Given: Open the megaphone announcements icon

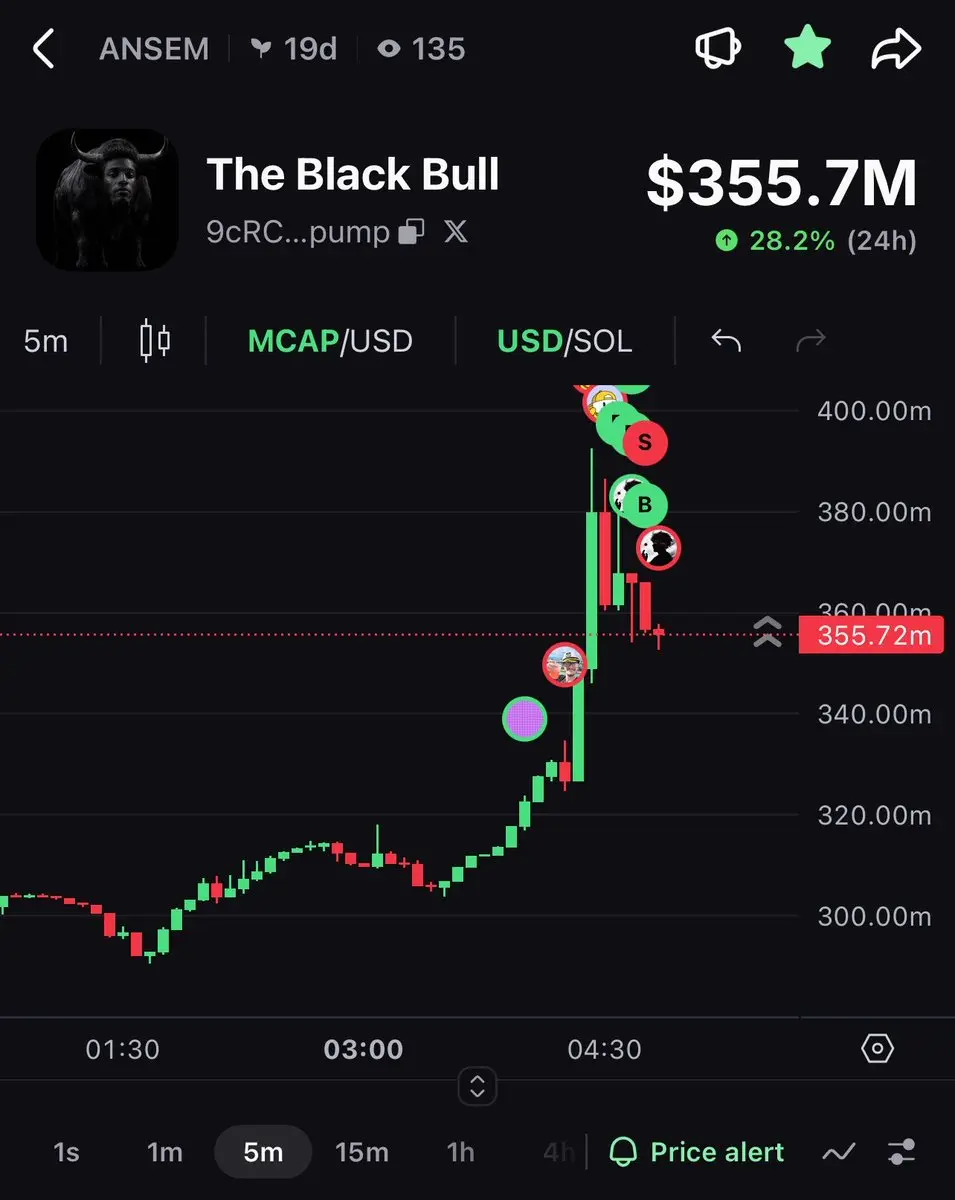Looking at the screenshot, I should click(x=720, y=48).
